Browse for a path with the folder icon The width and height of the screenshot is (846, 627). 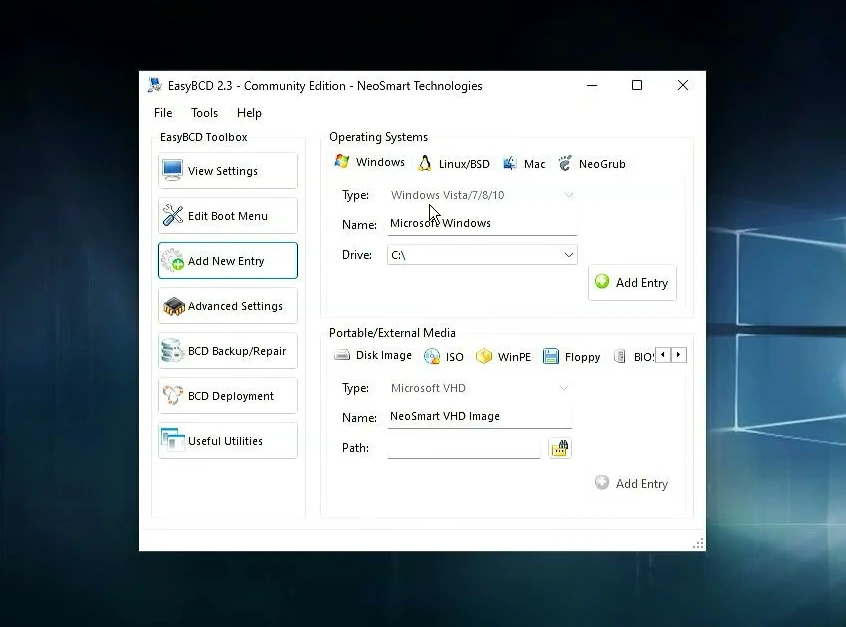click(x=560, y=448)
